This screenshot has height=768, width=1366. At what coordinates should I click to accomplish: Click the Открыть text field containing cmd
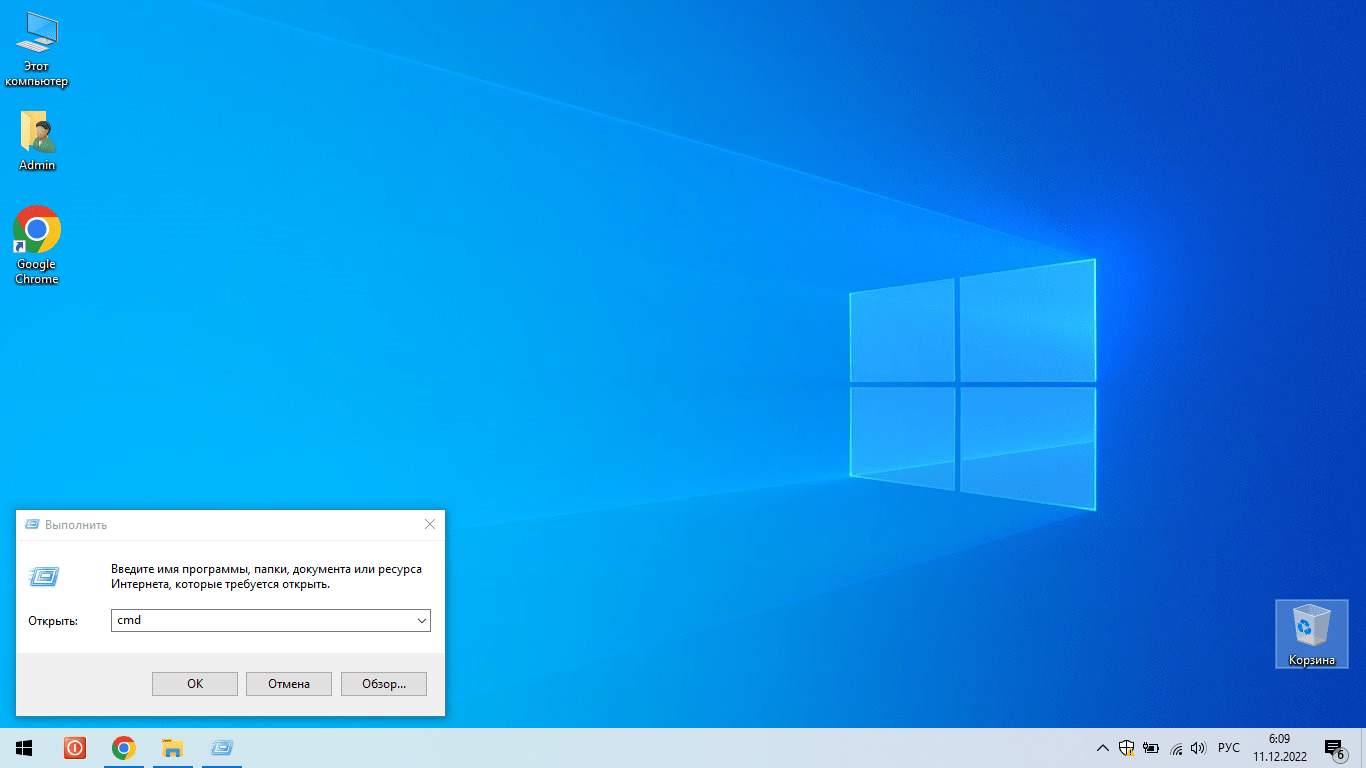(260, 621)
